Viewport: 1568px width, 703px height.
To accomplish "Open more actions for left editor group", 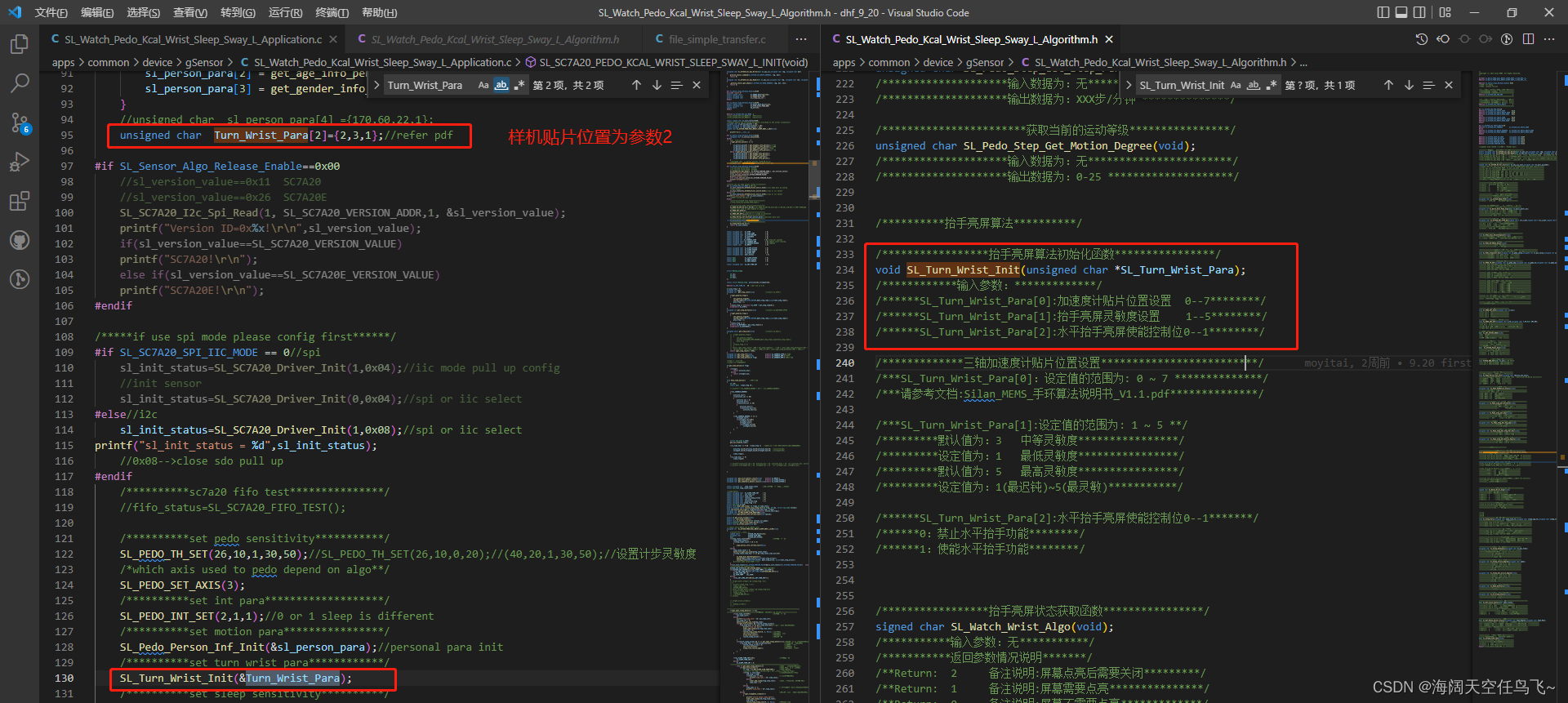I will pyautogui.click(x=801, y=39).
